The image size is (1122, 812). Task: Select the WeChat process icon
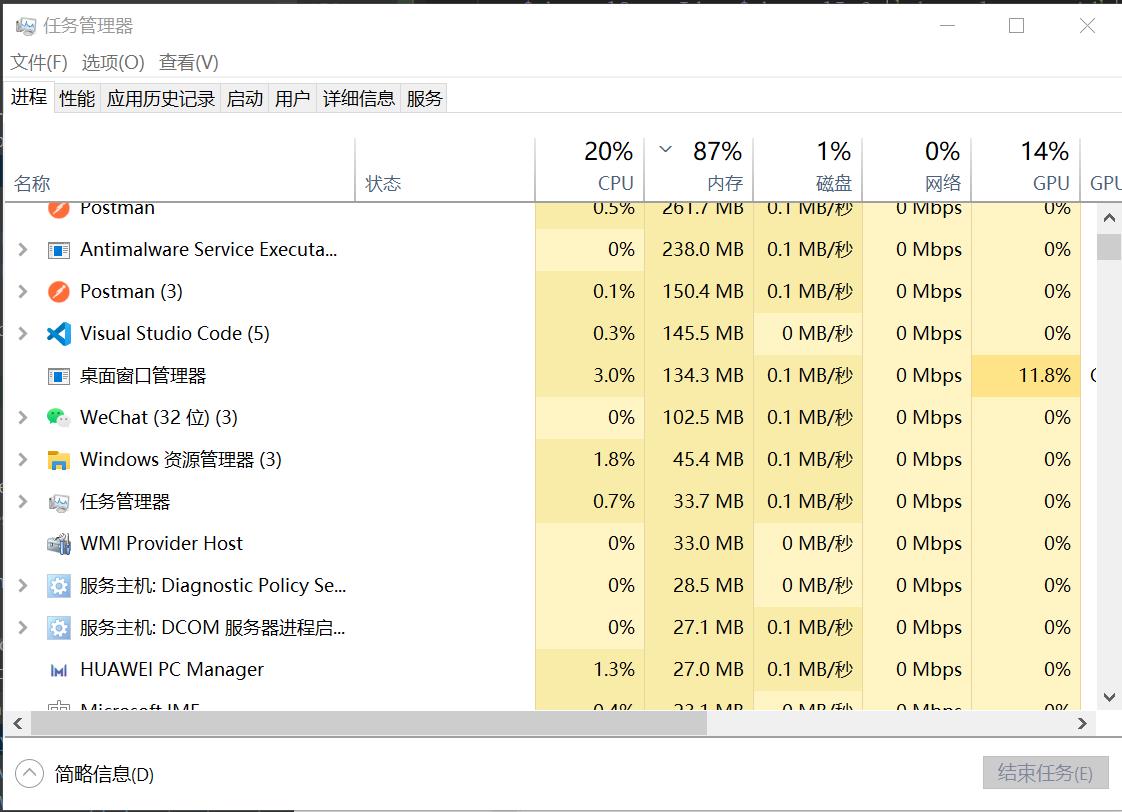pos(59,418)
